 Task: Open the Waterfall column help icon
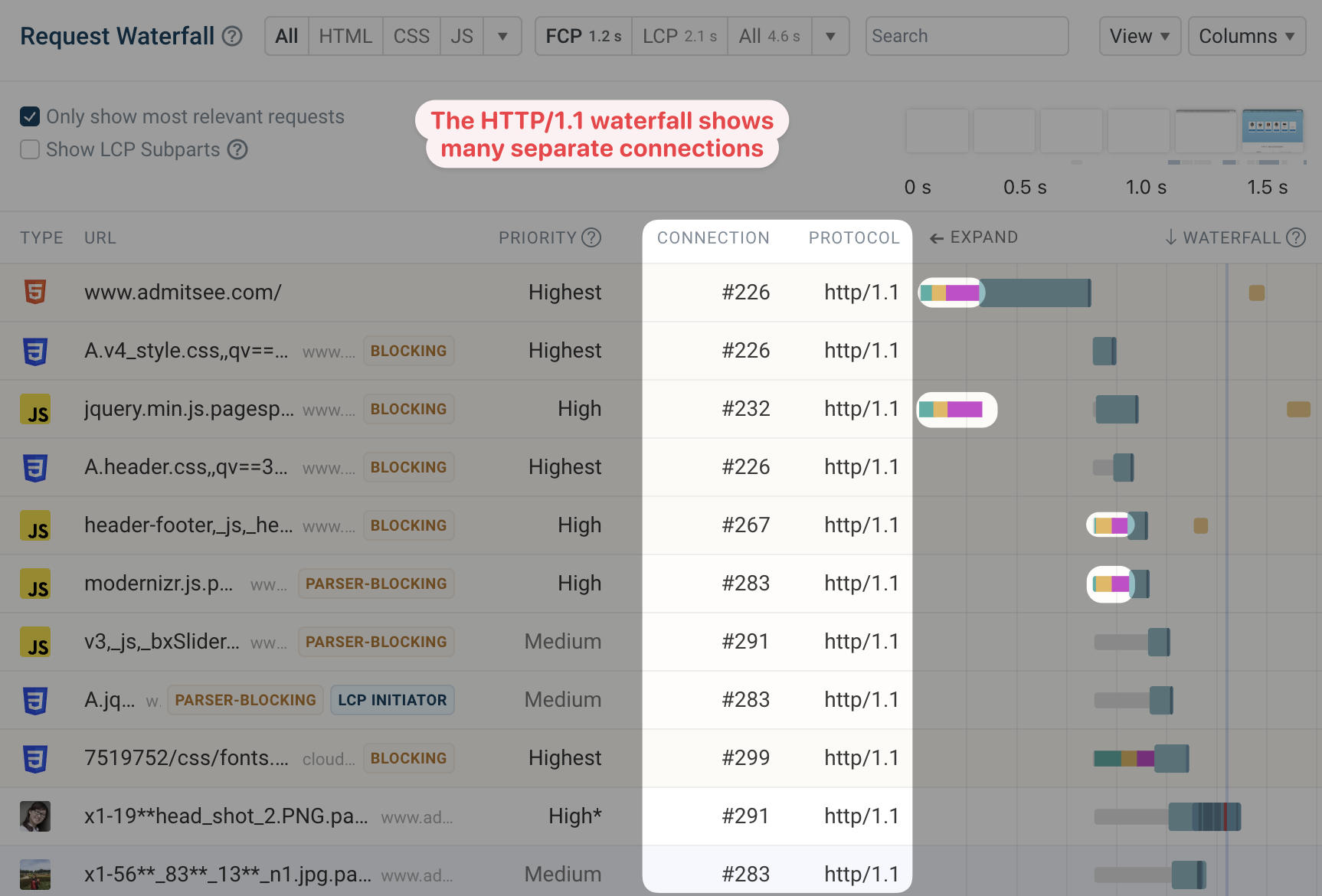[x=1296, y=237]
